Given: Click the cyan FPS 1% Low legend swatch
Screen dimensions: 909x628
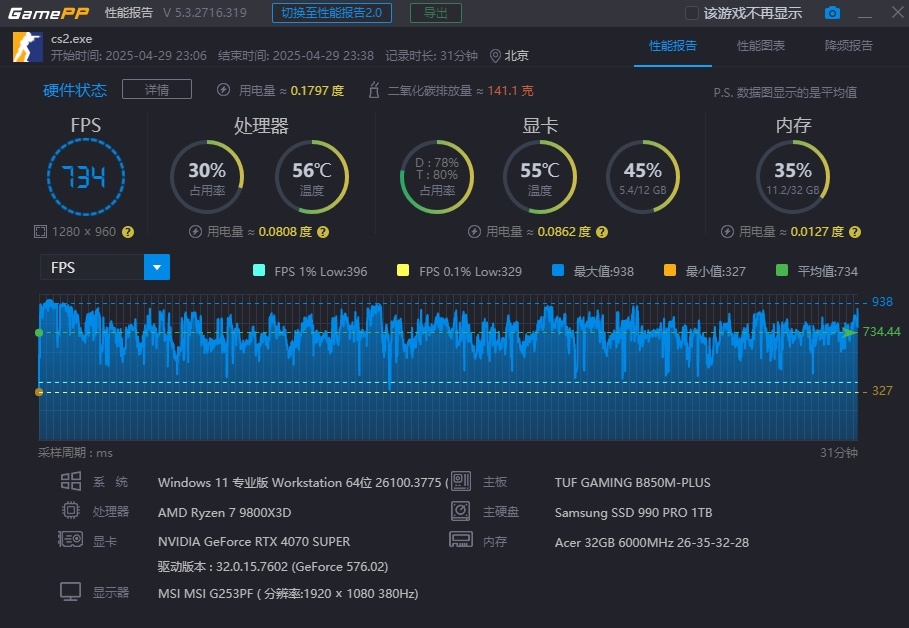Looking at the screenshot, I should click(259, 270).
